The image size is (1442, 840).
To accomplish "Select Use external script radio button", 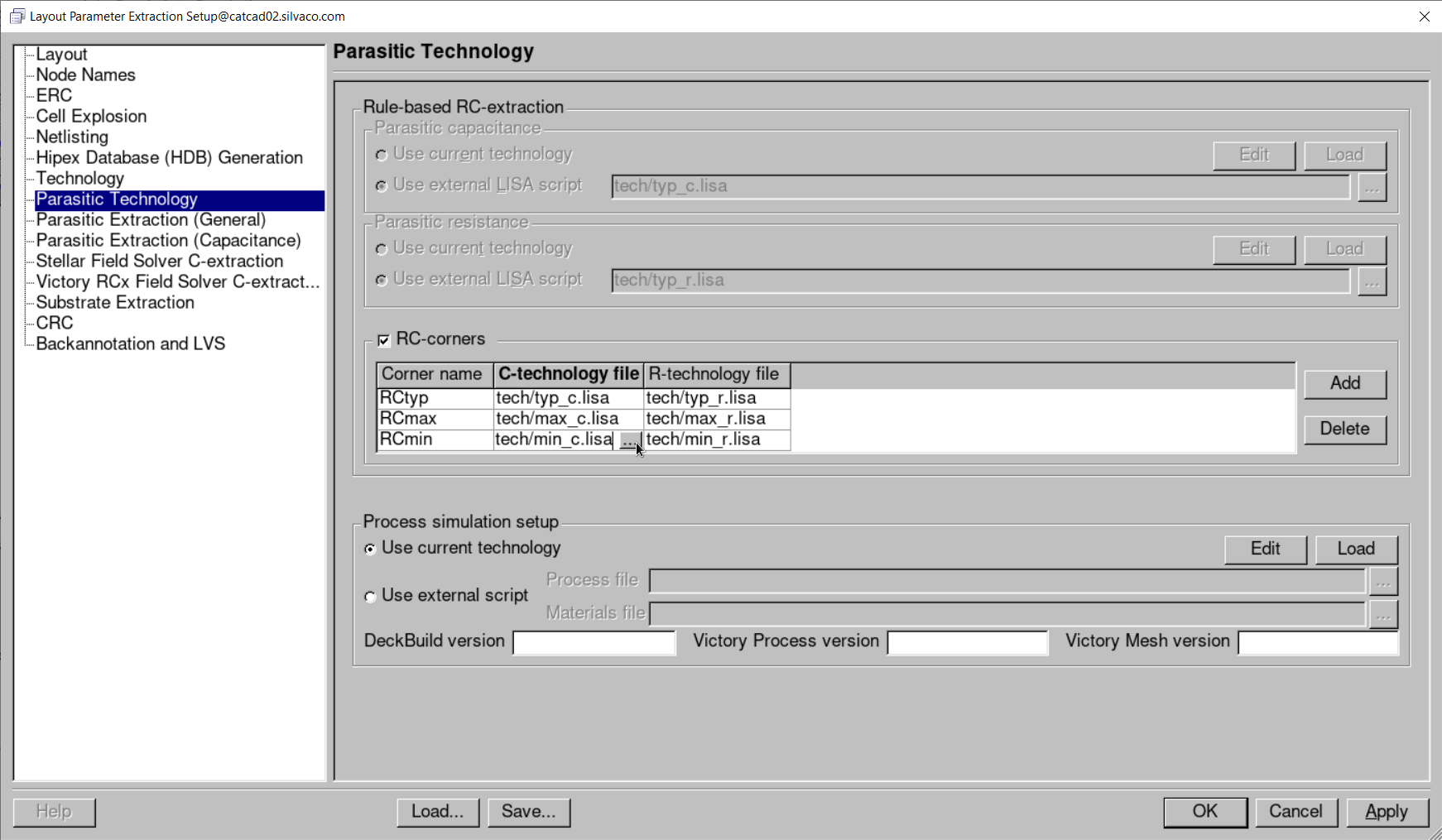I will tap(371, 597).
